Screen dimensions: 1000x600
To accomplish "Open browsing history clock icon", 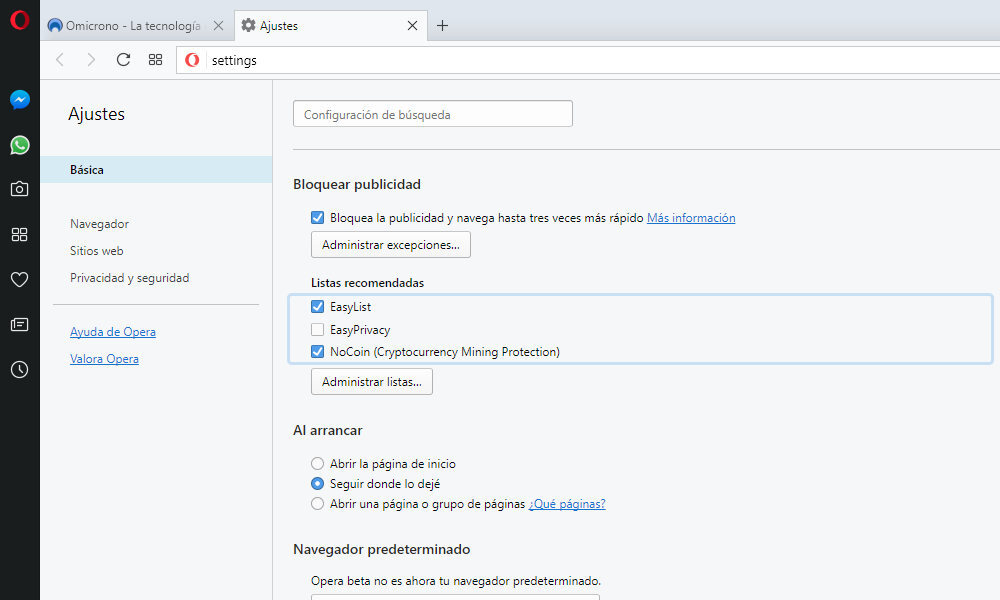I will pos(19,370).
